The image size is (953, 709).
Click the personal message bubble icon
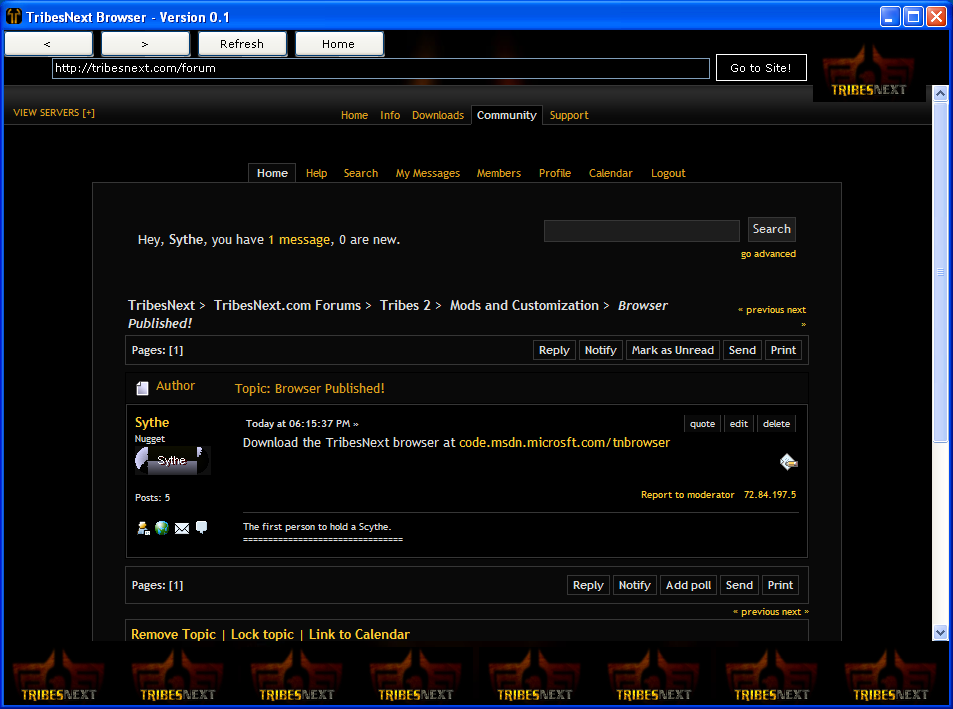point(201,527)
